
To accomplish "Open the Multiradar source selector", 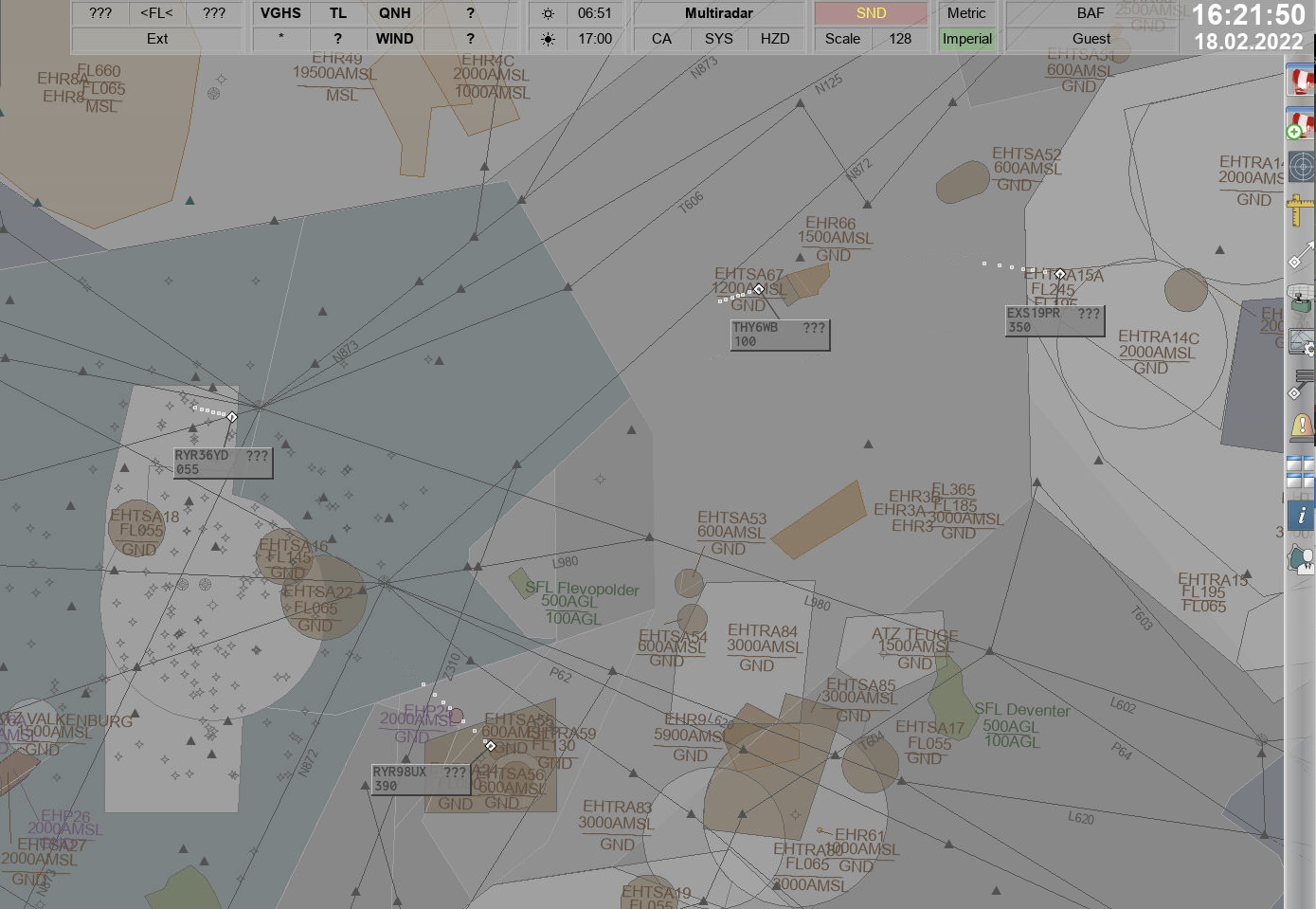I will click(x=719, y=13).
